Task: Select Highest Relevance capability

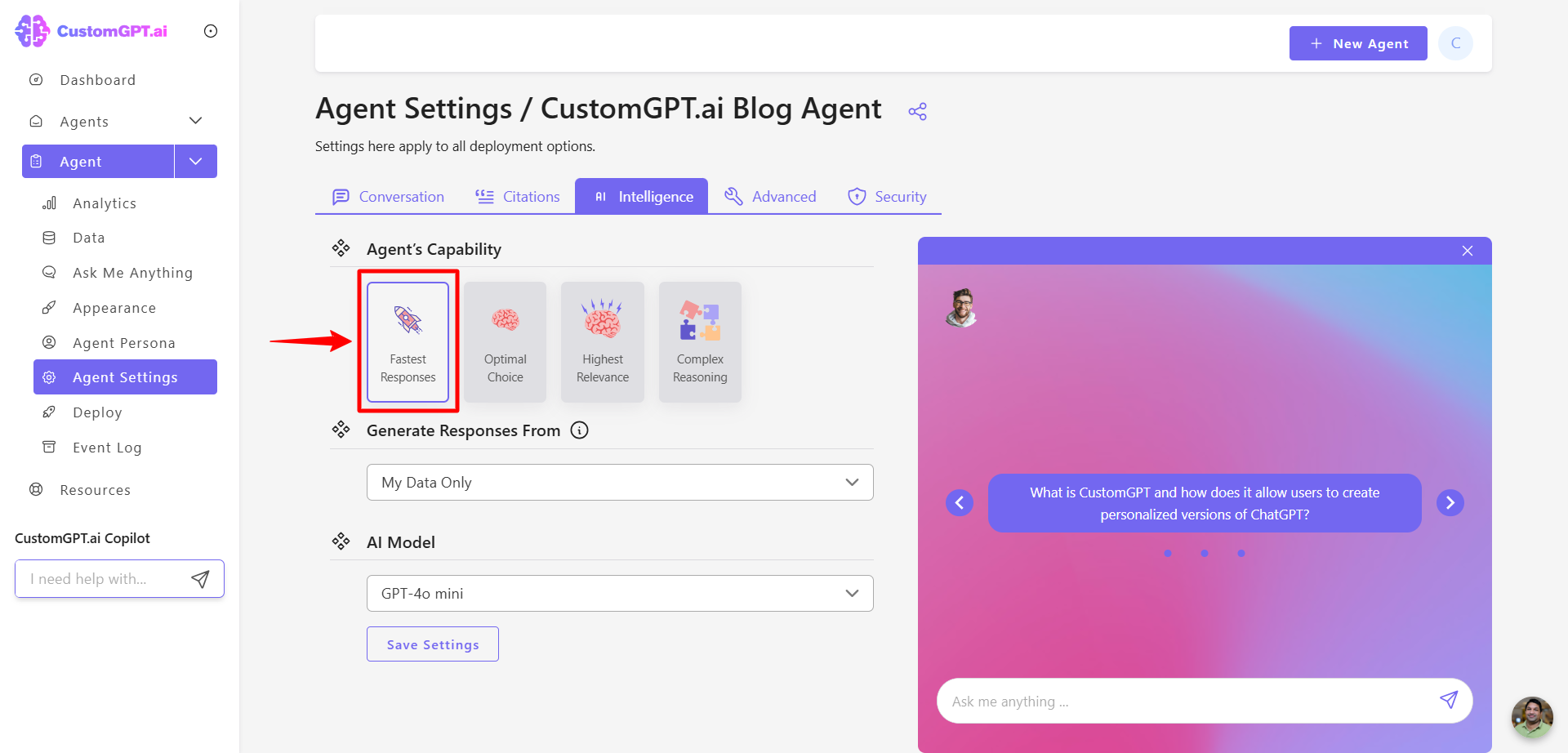Action: point(603,342)
